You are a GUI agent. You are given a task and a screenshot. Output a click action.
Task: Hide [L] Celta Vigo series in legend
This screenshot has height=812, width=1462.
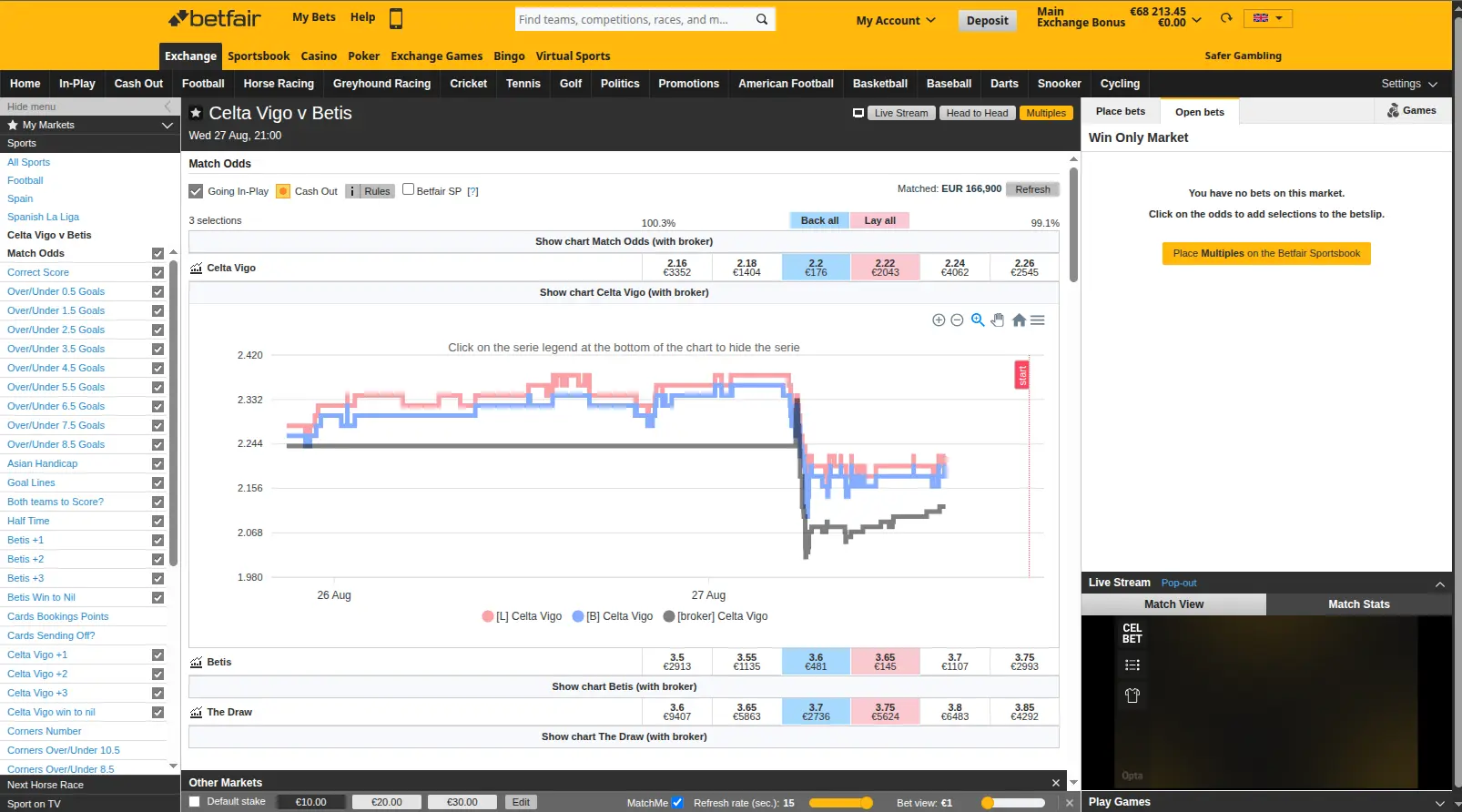tap(523, 616)
